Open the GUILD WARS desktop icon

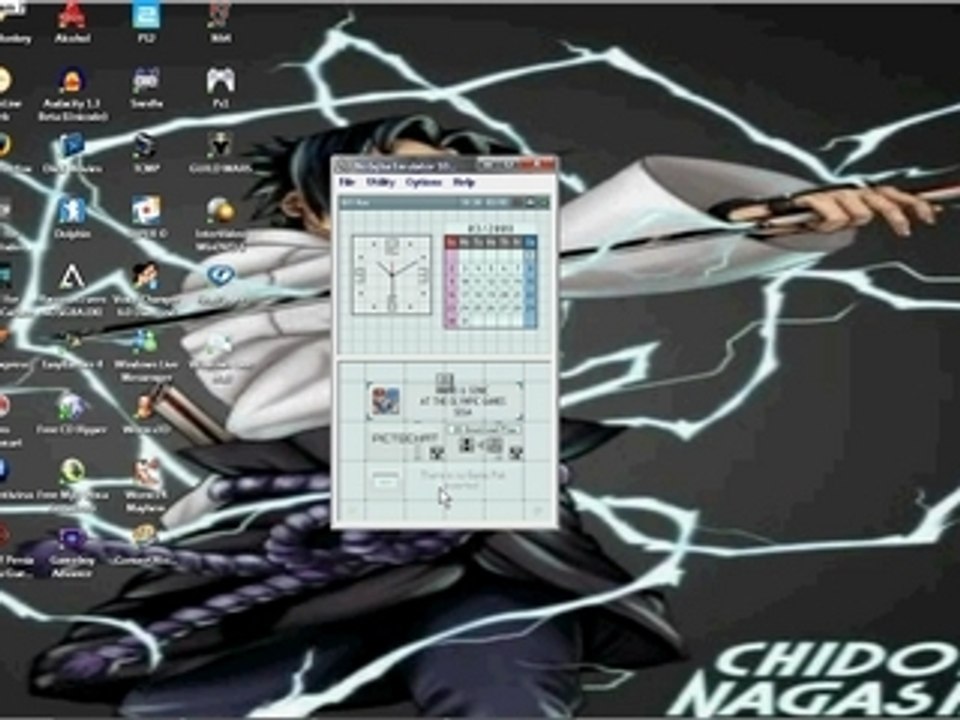pos(220,154)
